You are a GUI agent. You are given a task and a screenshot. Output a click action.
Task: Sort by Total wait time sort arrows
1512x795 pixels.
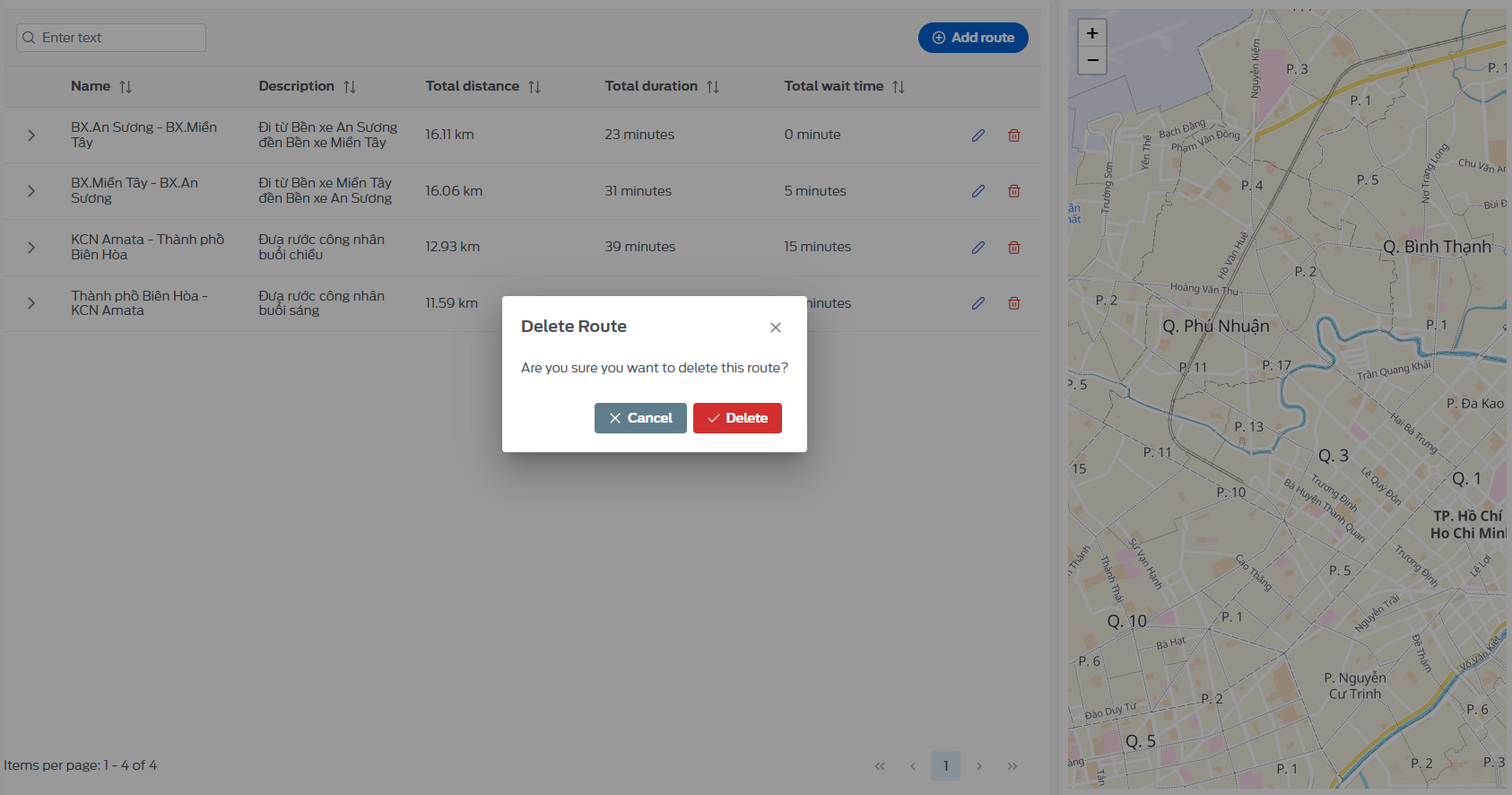(x=899, y=87)
